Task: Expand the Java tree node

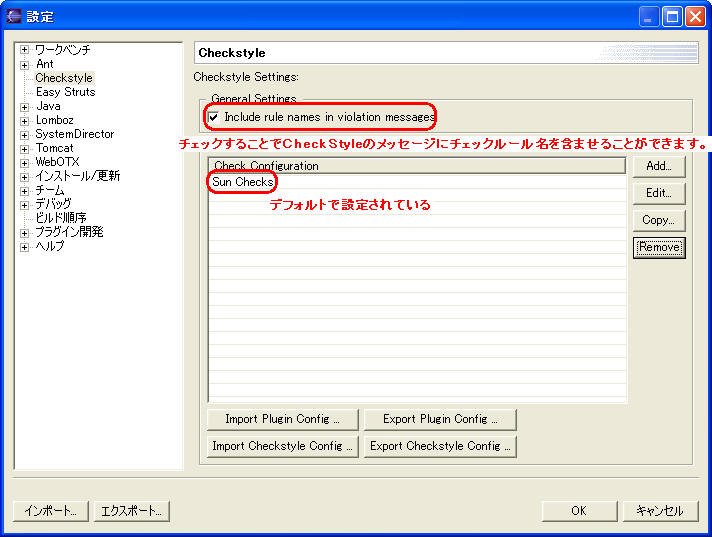Action: [25, 106]
